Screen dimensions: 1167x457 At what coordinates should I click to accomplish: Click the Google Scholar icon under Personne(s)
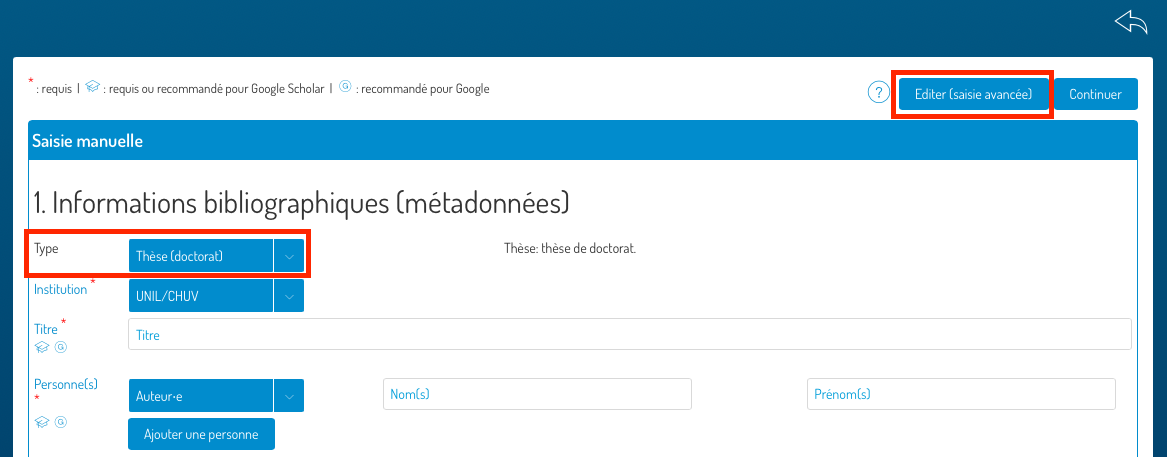pyautogui.click(x=42, y=422)
